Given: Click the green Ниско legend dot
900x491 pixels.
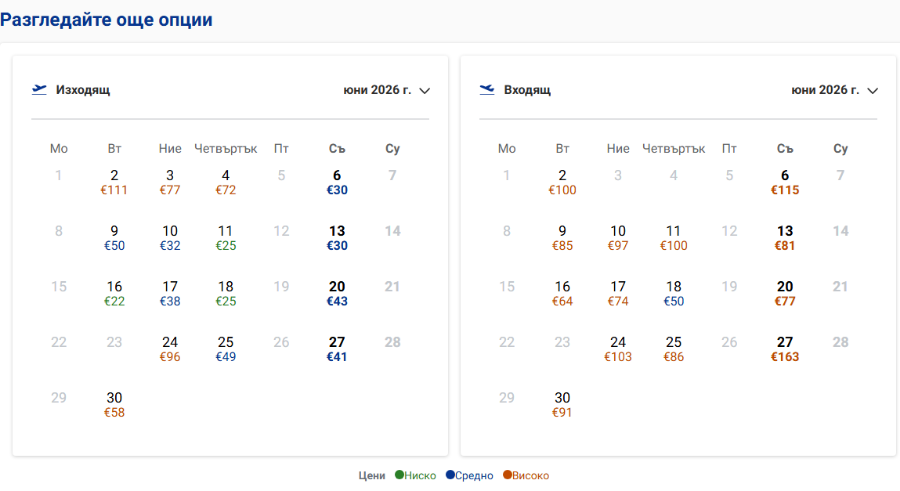Looking at the screenshot, I should (399, 475).
